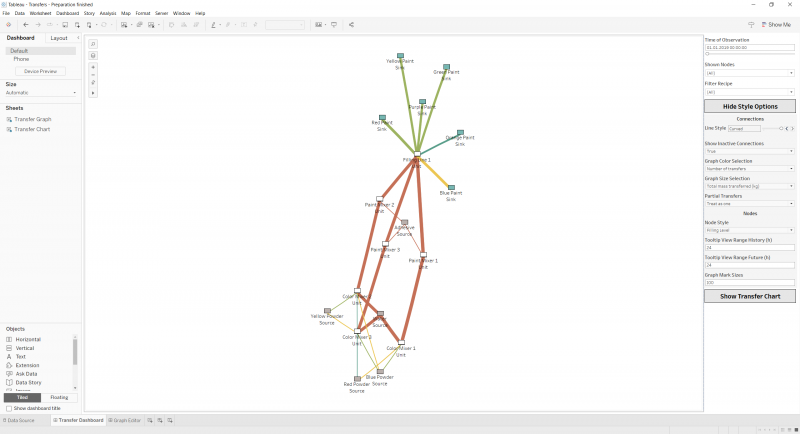Open the Graph Color Selection dropdown

coord(749,169)
